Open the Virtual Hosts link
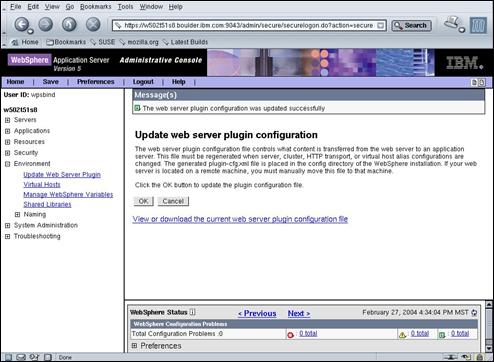Image resolution: width=494 pixels, height=362 pixels. tap(42, 185)
